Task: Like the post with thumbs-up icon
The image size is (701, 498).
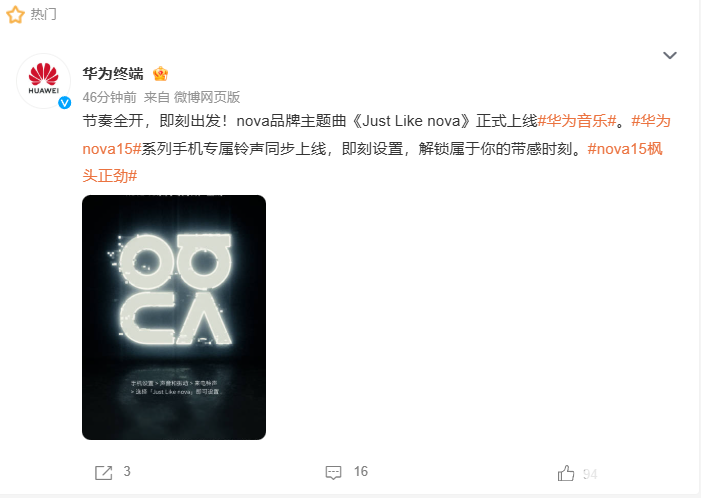Action: tap(566, 473)
